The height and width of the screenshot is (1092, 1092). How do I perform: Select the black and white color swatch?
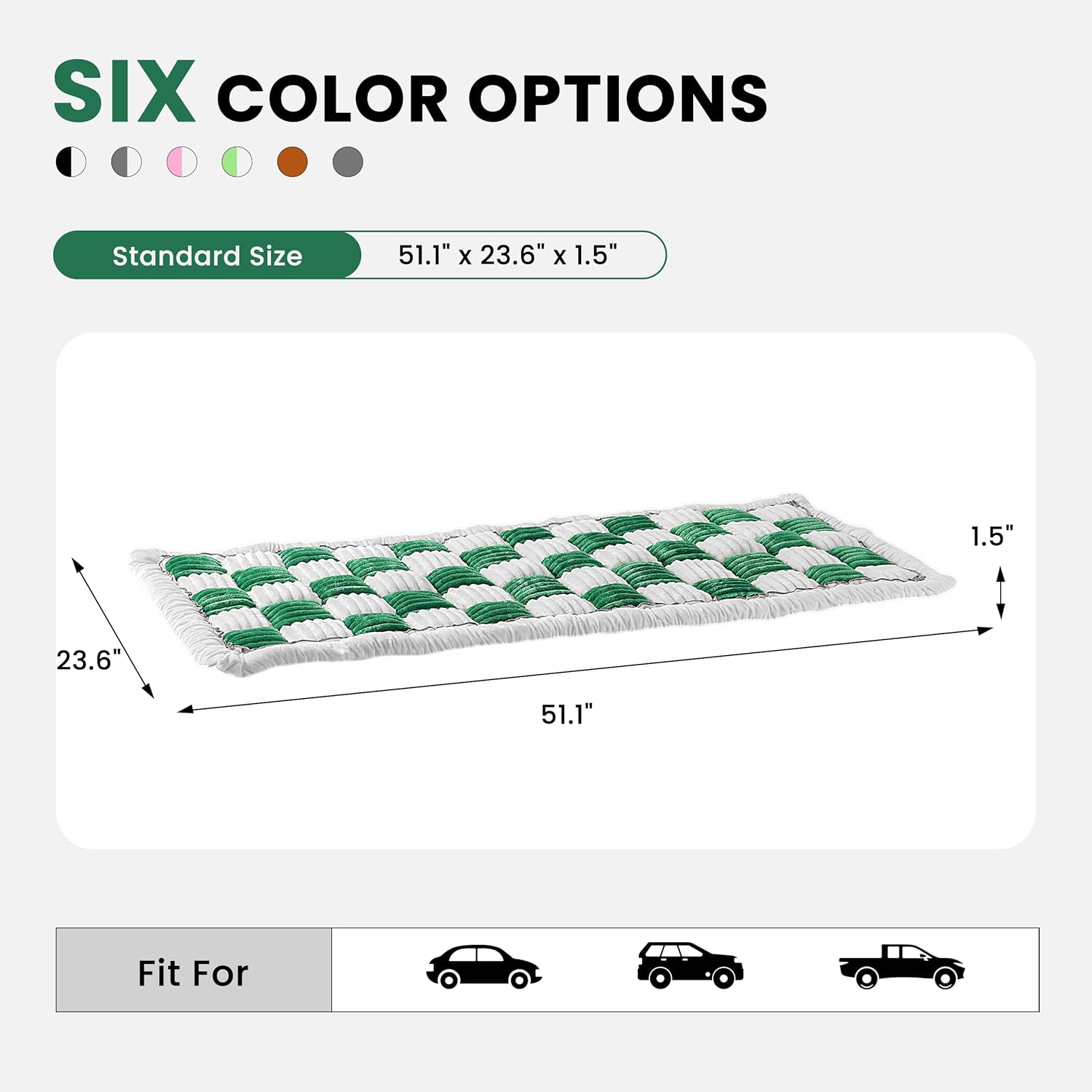71,162
